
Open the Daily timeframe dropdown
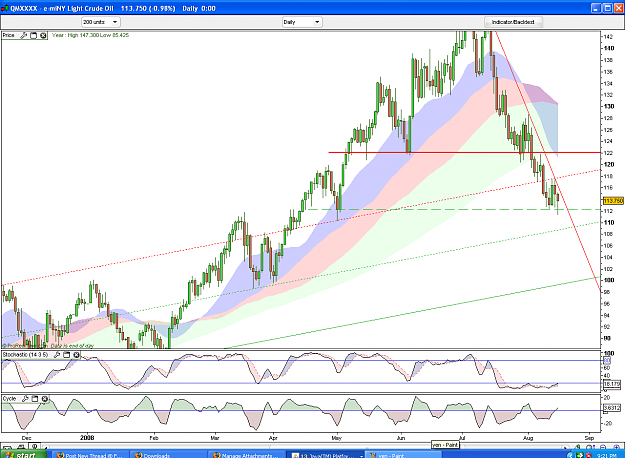(302, 22)
